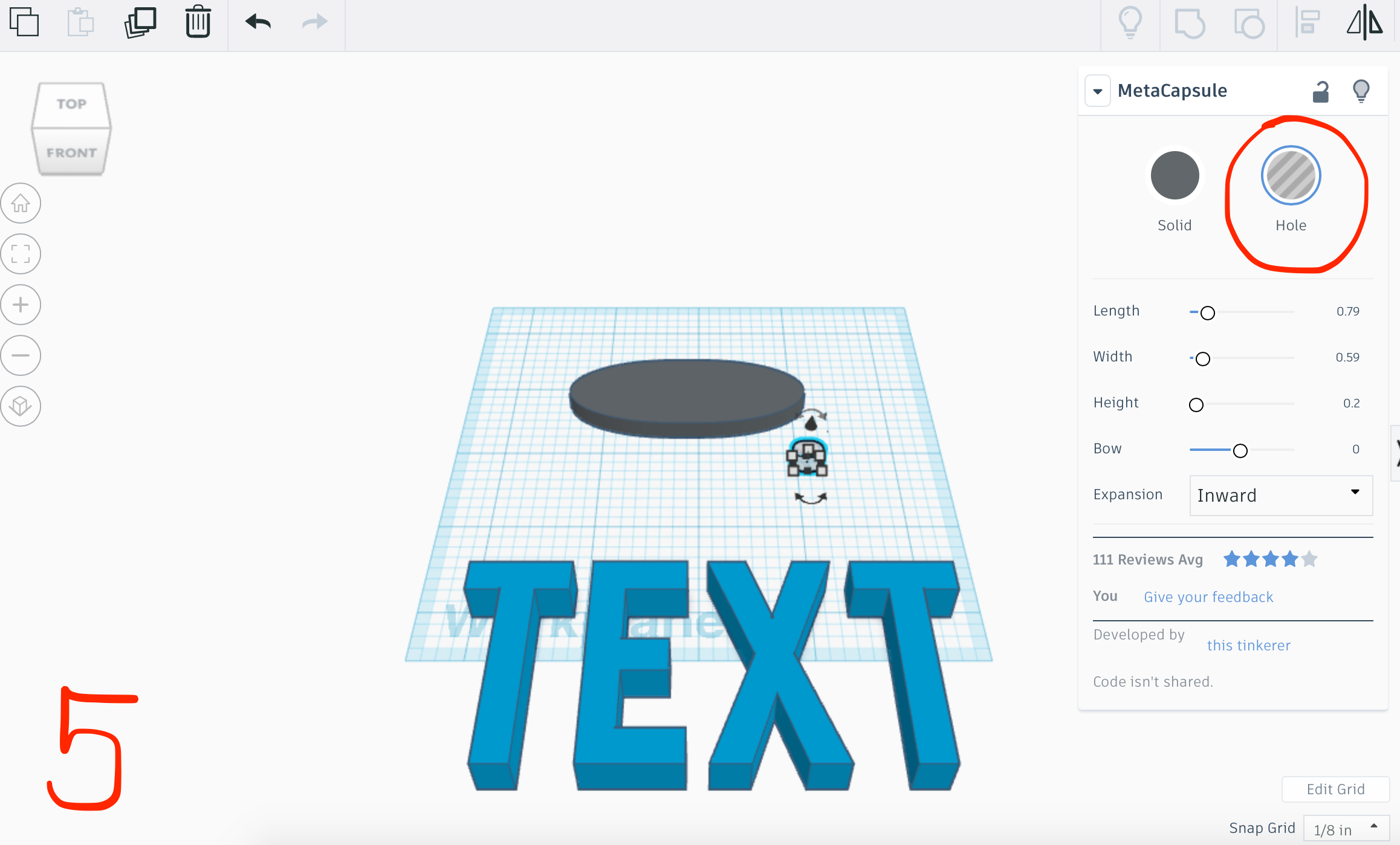Toggle the MetaCapsule lock icon
1400x845 pixels.
[x=1321, y=92]
